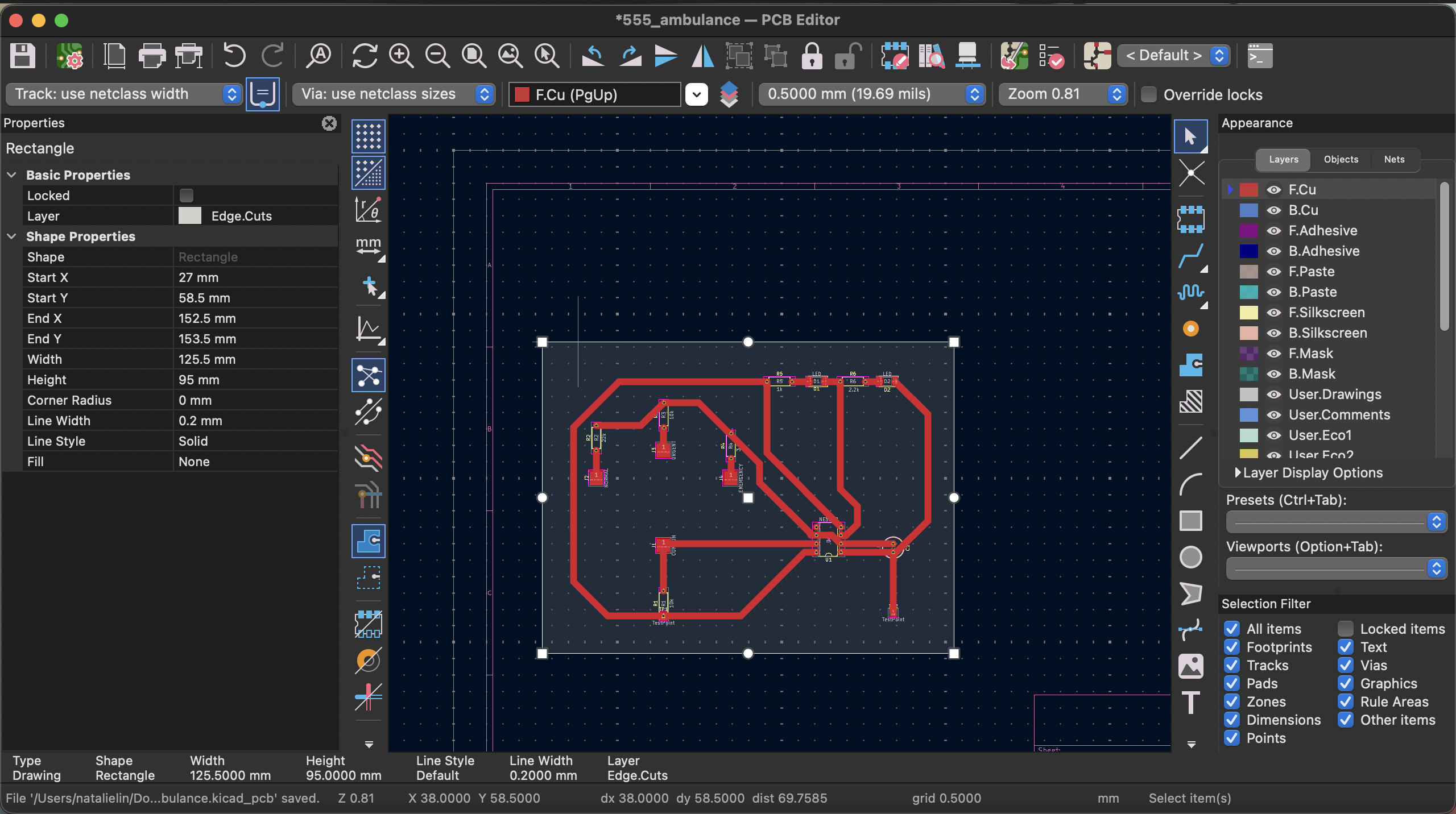
Task: Click the Print icon
Action: 152,56
